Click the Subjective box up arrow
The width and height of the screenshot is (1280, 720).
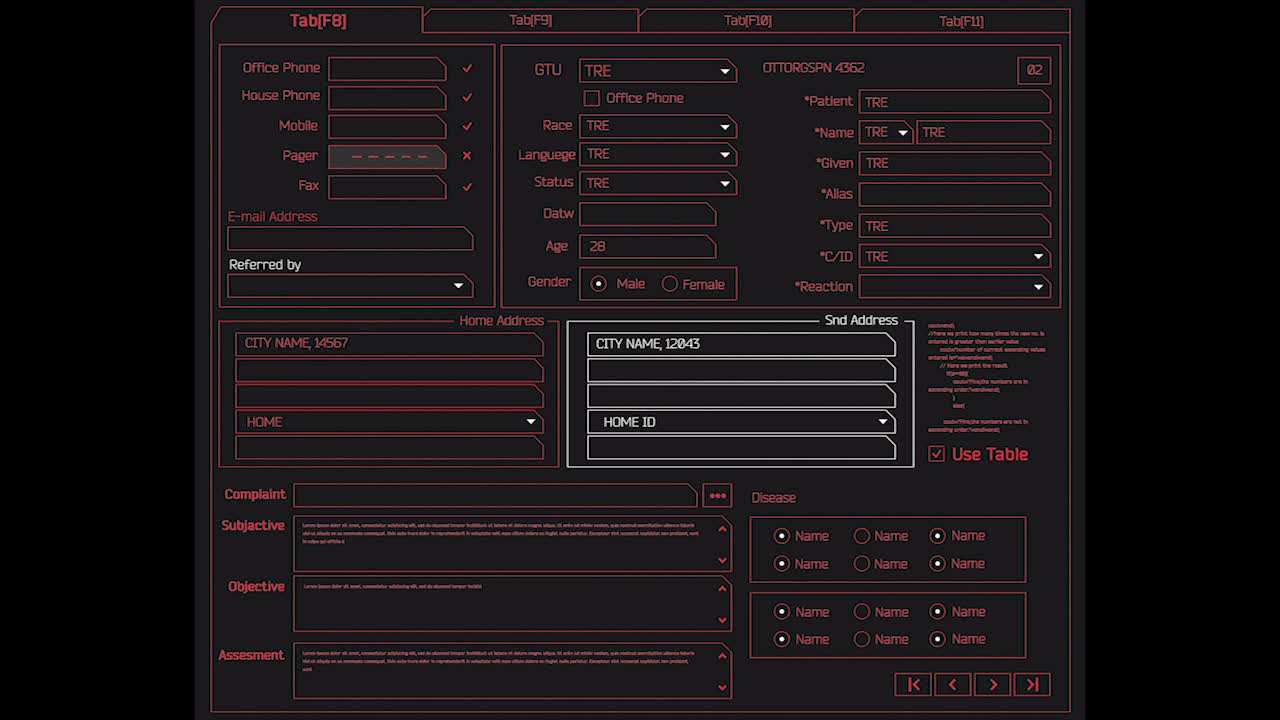[722, 528]
